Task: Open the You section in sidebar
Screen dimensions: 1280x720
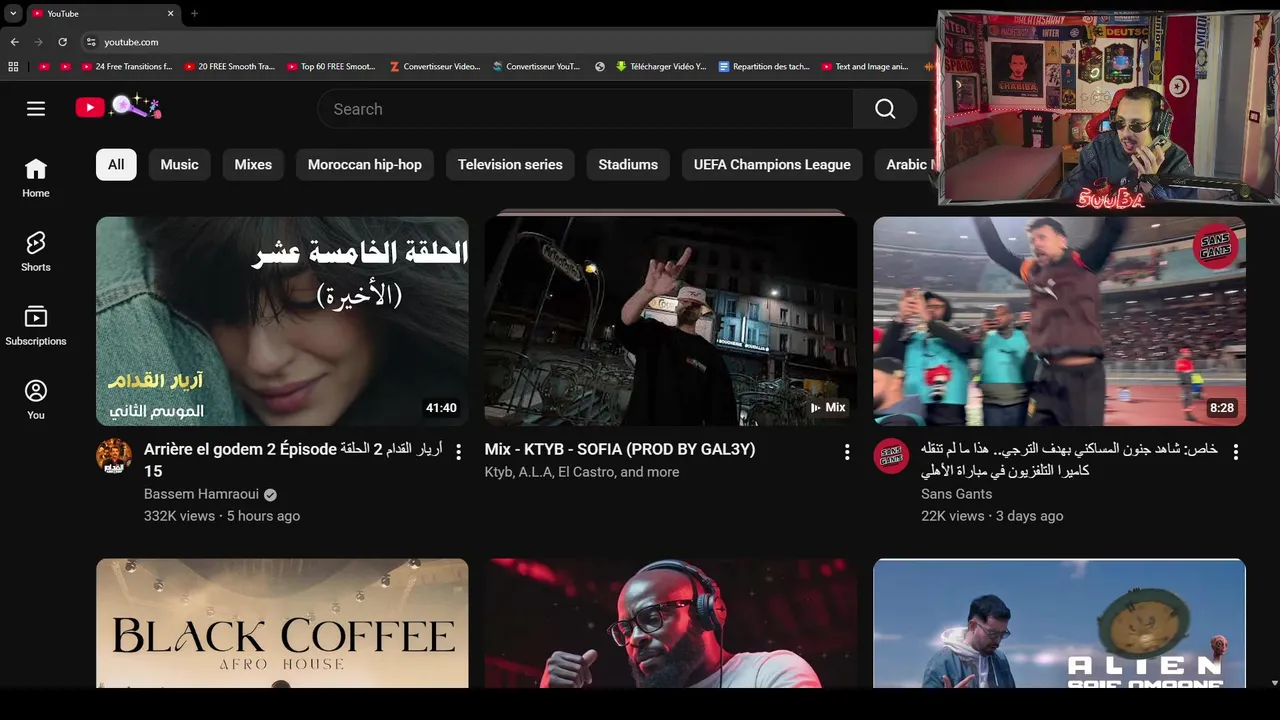Action: (x=36, y=400)
